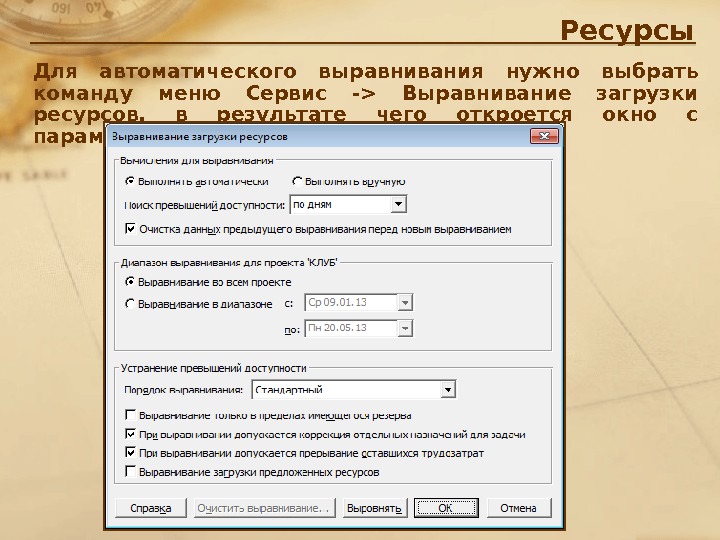
Task: Click the 'Диапазон выравнивания для проекта' group label
Action: [229, 263]
